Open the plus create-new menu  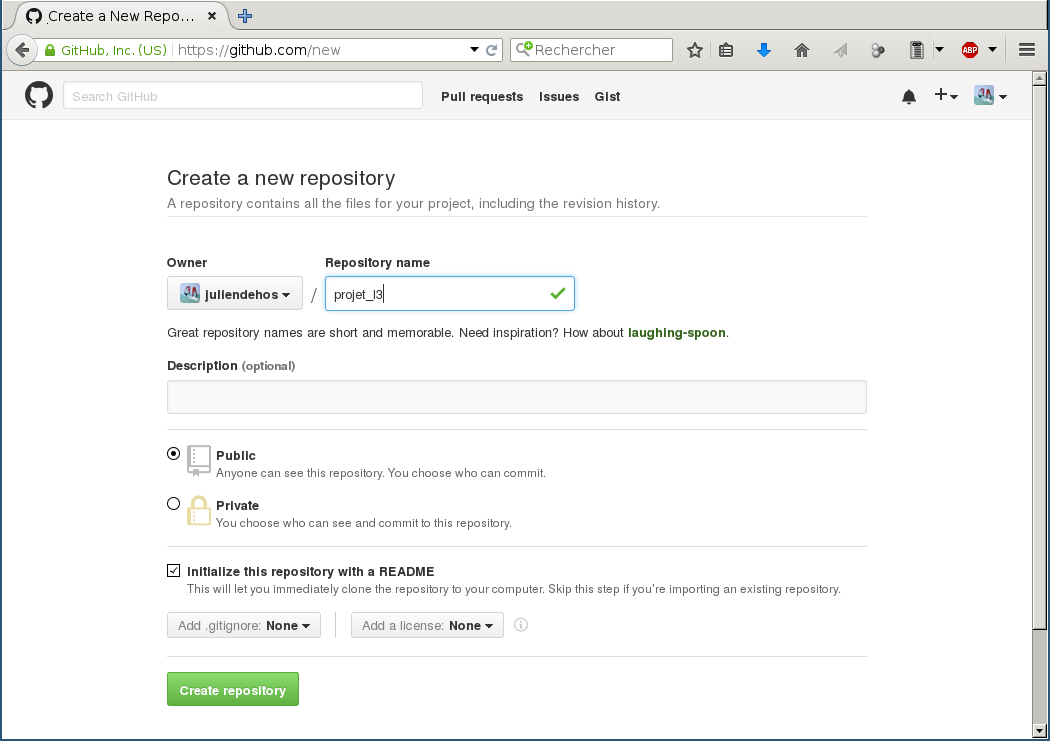click(946, 96)
